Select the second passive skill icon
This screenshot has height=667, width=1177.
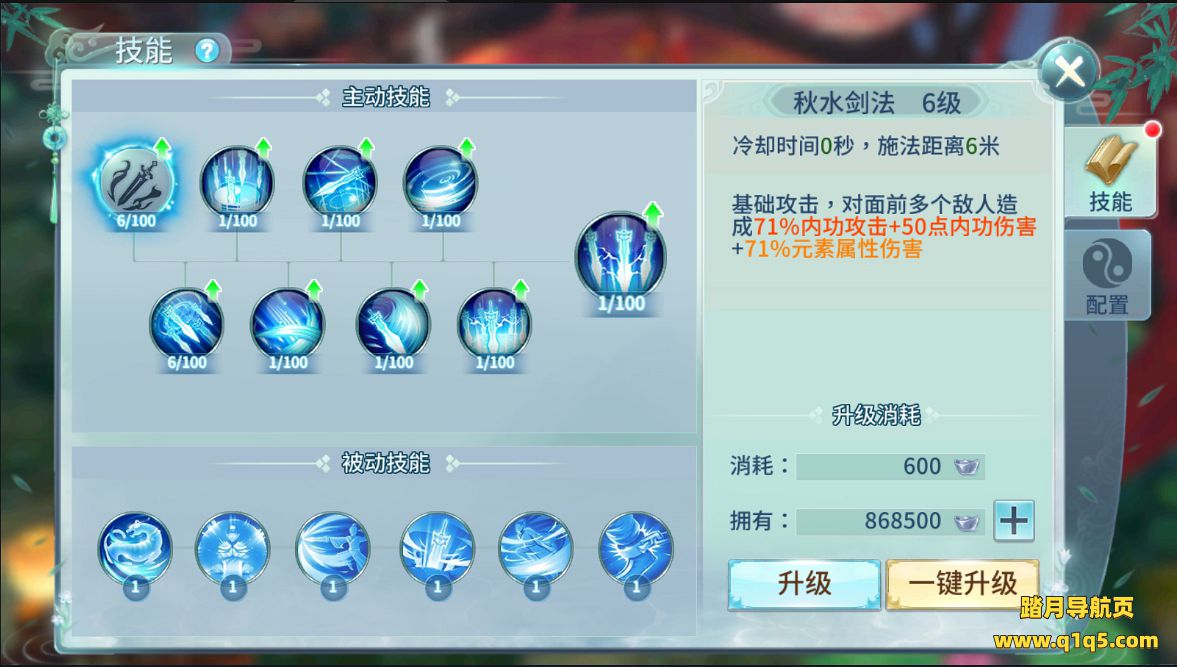pyautogui.click(x=233, y=548)
